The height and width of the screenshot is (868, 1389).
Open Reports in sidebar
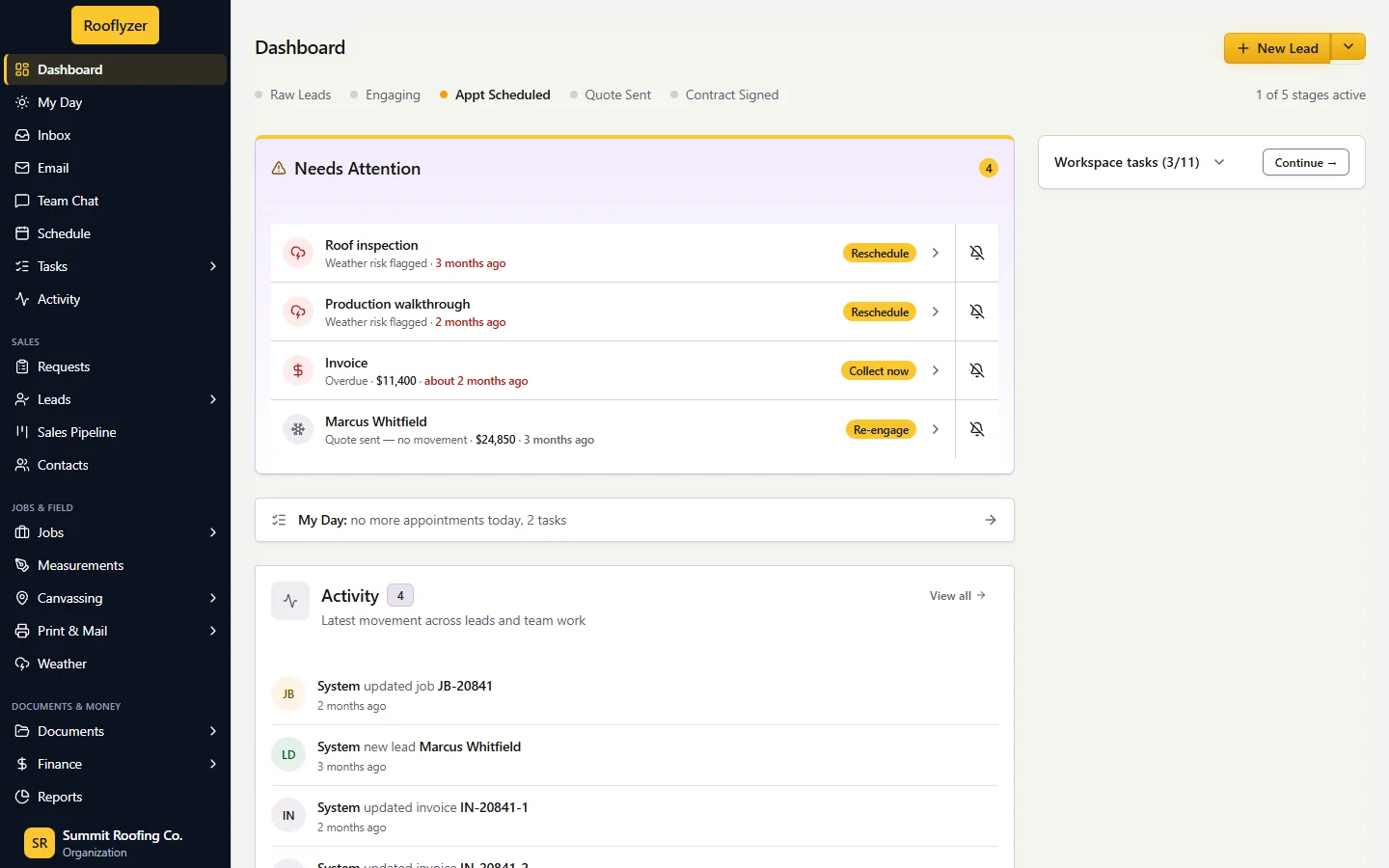[x=115, y=797]
